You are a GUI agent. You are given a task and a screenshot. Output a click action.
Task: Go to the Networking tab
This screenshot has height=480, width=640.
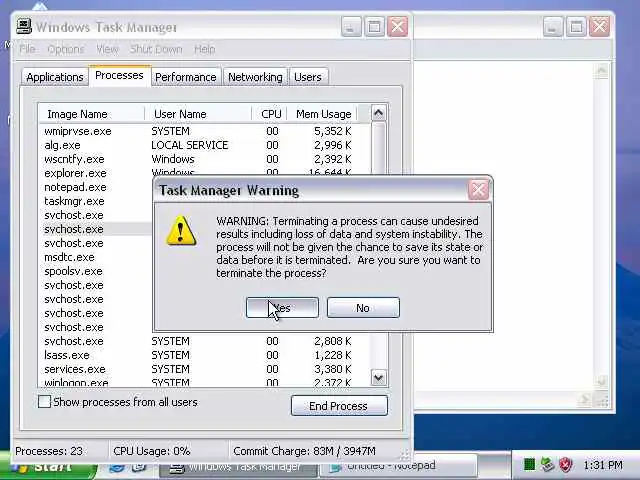[x=255, y=77]
